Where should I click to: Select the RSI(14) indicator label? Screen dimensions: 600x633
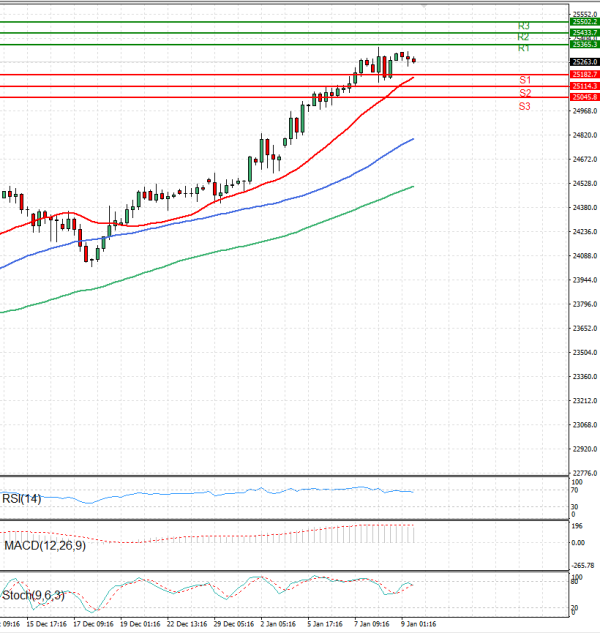pos(24,500)
